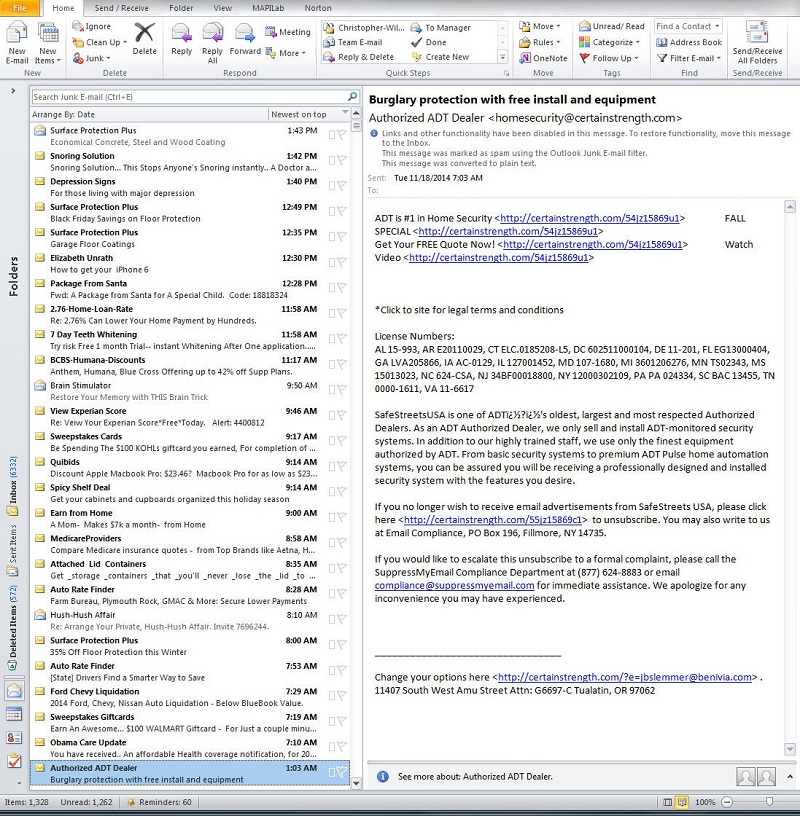Toggle category box for Quibids message

click(x=332, y=466)
